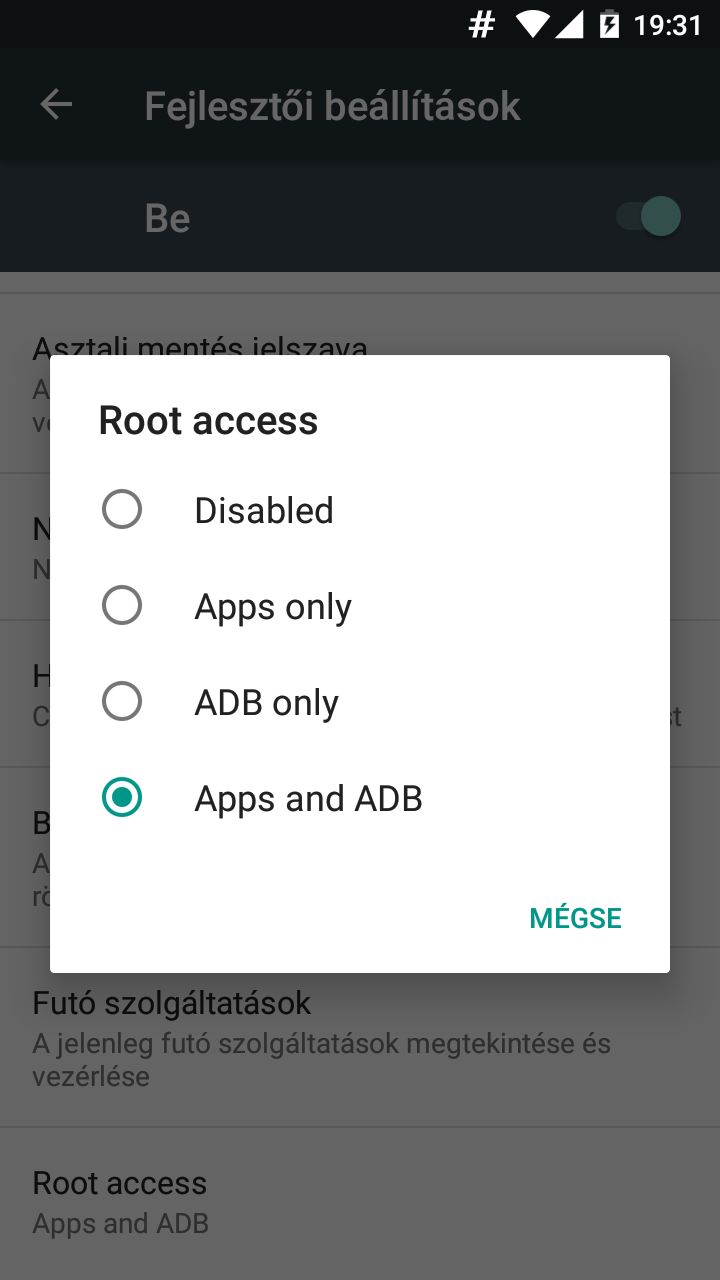The width and height of the screenshot is (720, 1280).
Task: Choose the Apps and ADB label
Action: 308,799
